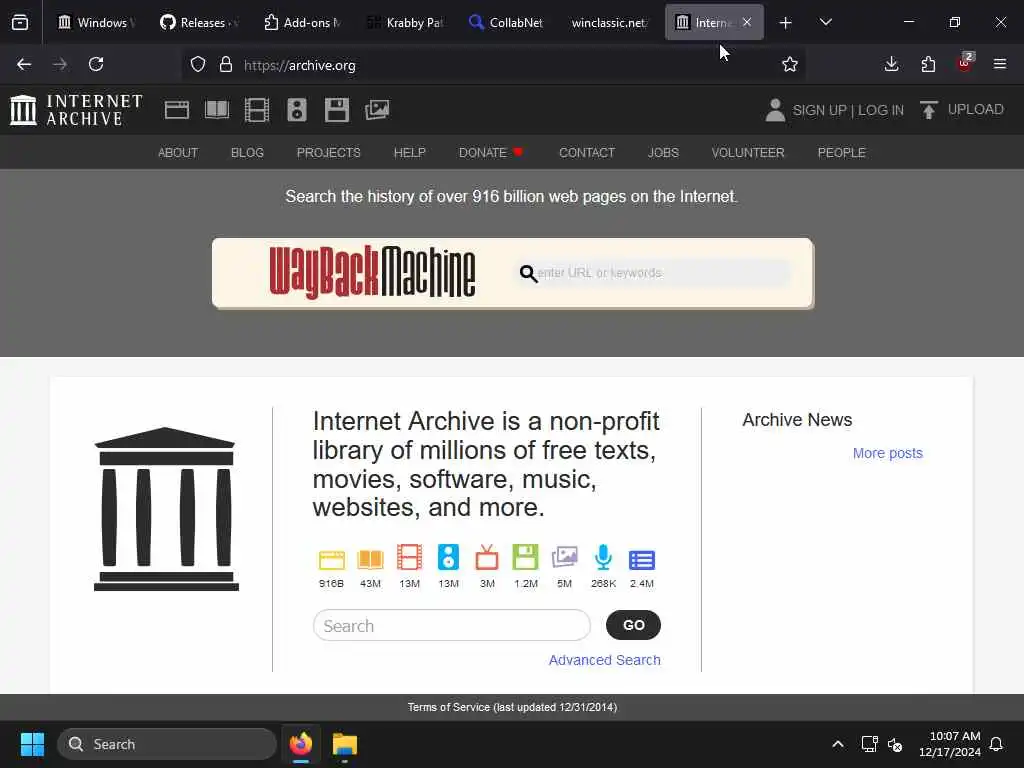The image size is (1024, 768).
Task: Open the red Video collection icon
Action: [409, 558]
